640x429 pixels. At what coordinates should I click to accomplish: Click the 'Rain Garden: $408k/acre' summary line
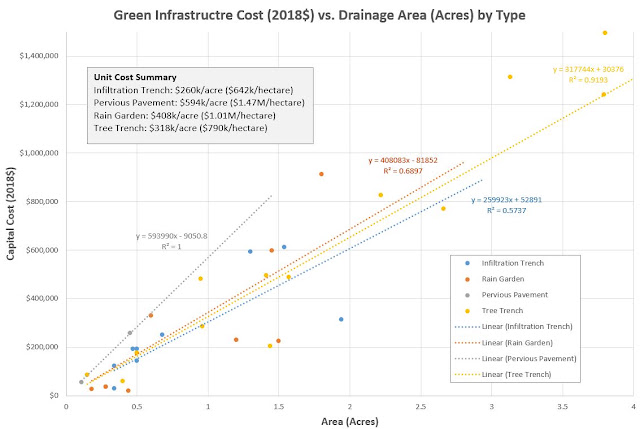(184, 116)
